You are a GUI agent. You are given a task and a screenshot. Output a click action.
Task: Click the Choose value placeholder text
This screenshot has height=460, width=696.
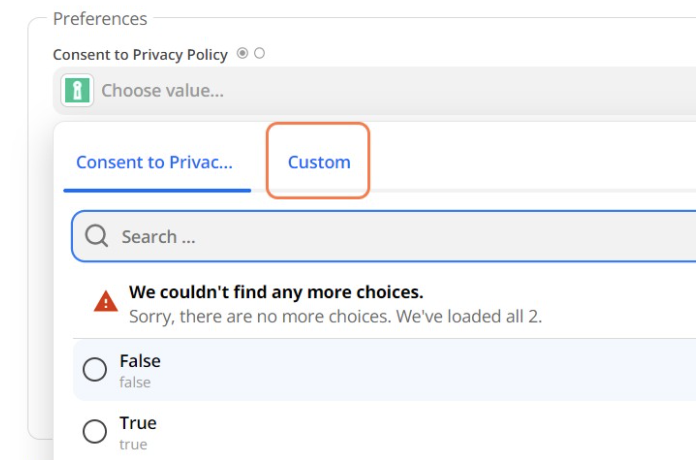pos(163,91)
